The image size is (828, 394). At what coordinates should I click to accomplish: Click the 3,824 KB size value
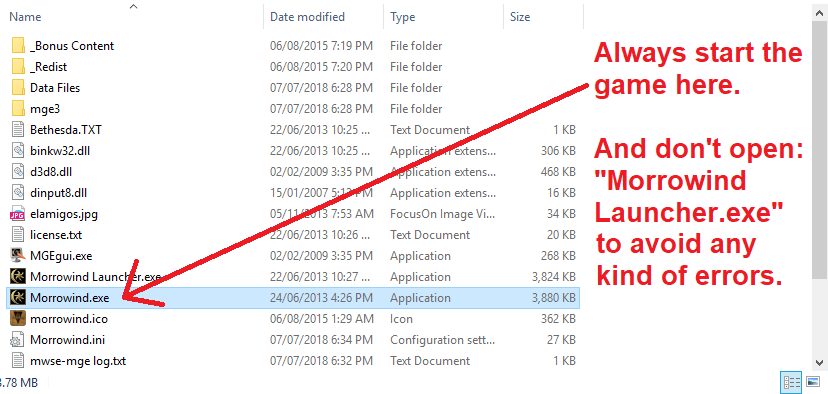(x=554, y=277)
